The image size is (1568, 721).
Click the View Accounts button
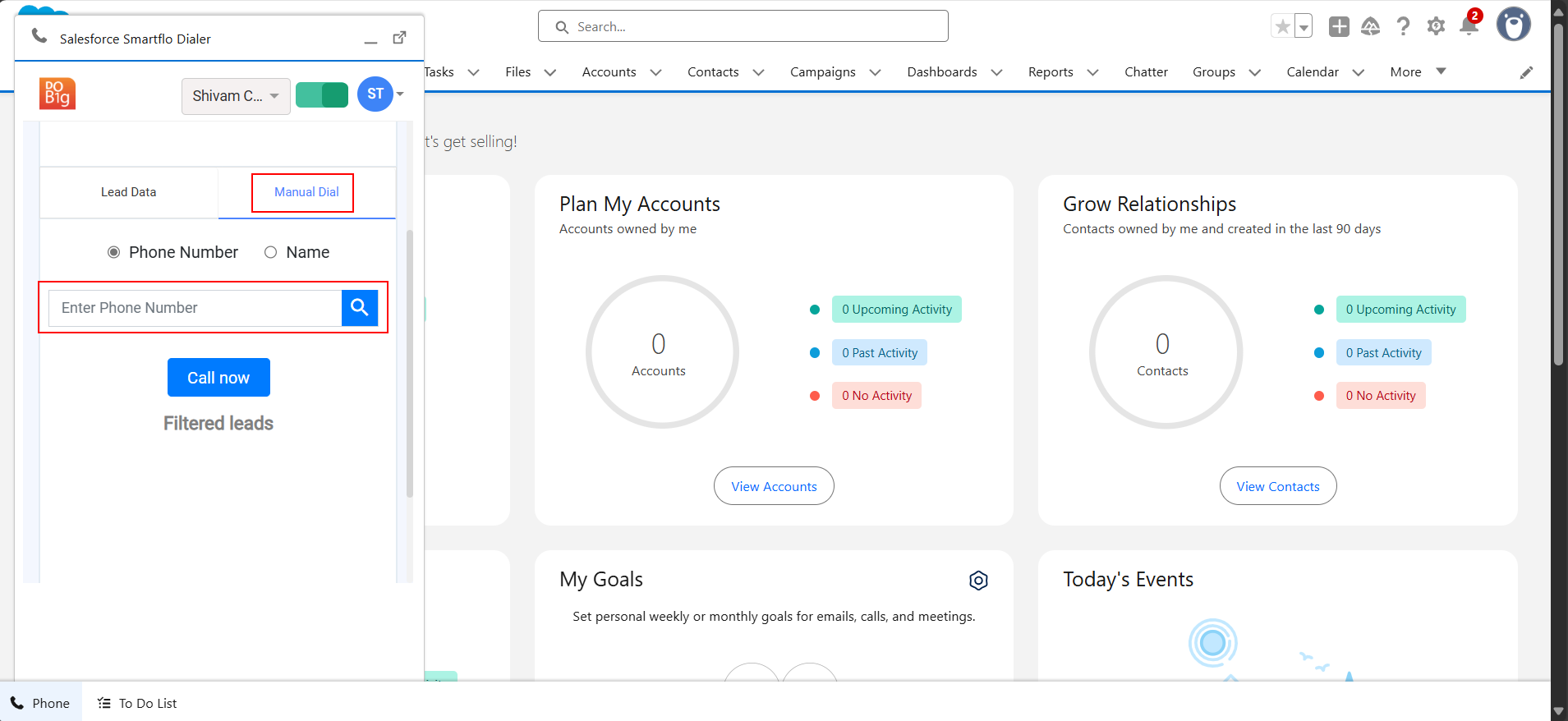(x=774, y=486)
